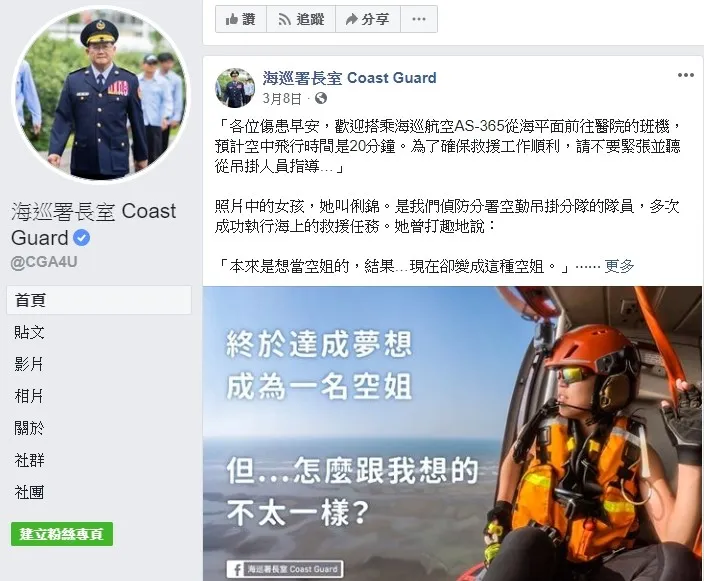The height and width of the screenshot is (581, 704).
Task: Select the 首頁 tab in sidebar
Action: [99, 300]
